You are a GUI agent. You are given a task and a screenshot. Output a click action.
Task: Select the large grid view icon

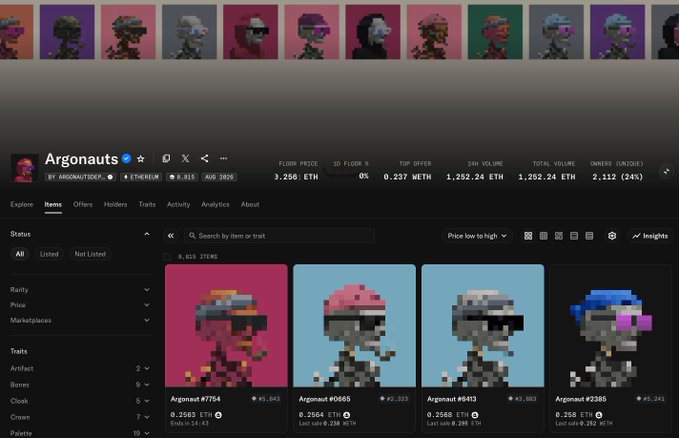528,236
